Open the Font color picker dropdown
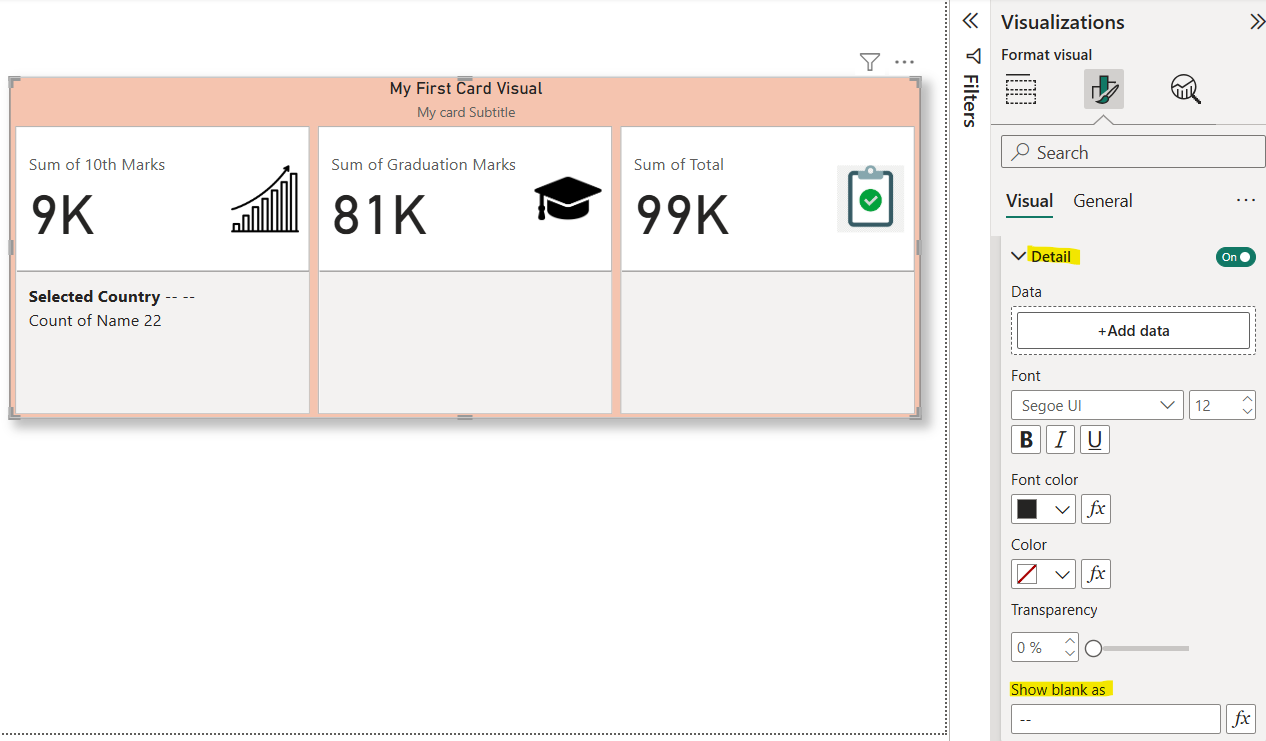Image resolution: width=1266 pixels, height=741 pixels. (1043, 509)
